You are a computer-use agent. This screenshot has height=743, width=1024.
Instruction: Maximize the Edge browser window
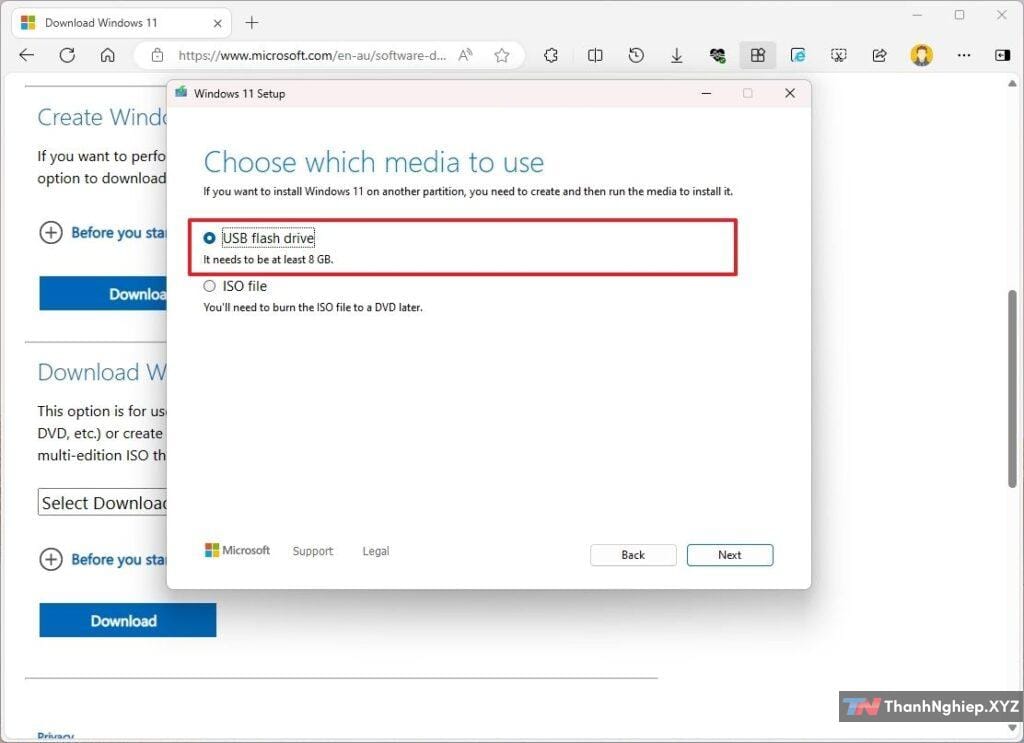click(959, 14)
